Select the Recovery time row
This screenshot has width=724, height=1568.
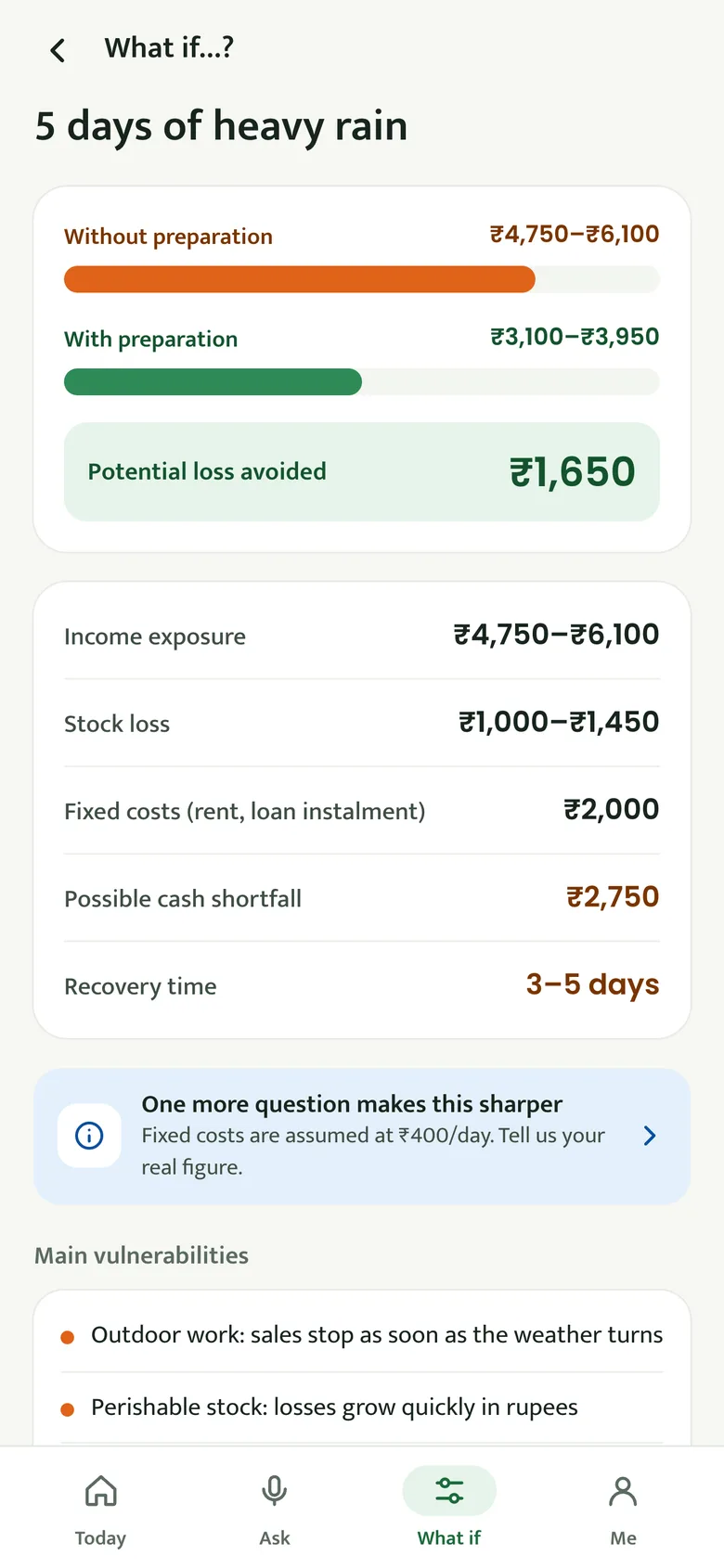pos(362,985)
